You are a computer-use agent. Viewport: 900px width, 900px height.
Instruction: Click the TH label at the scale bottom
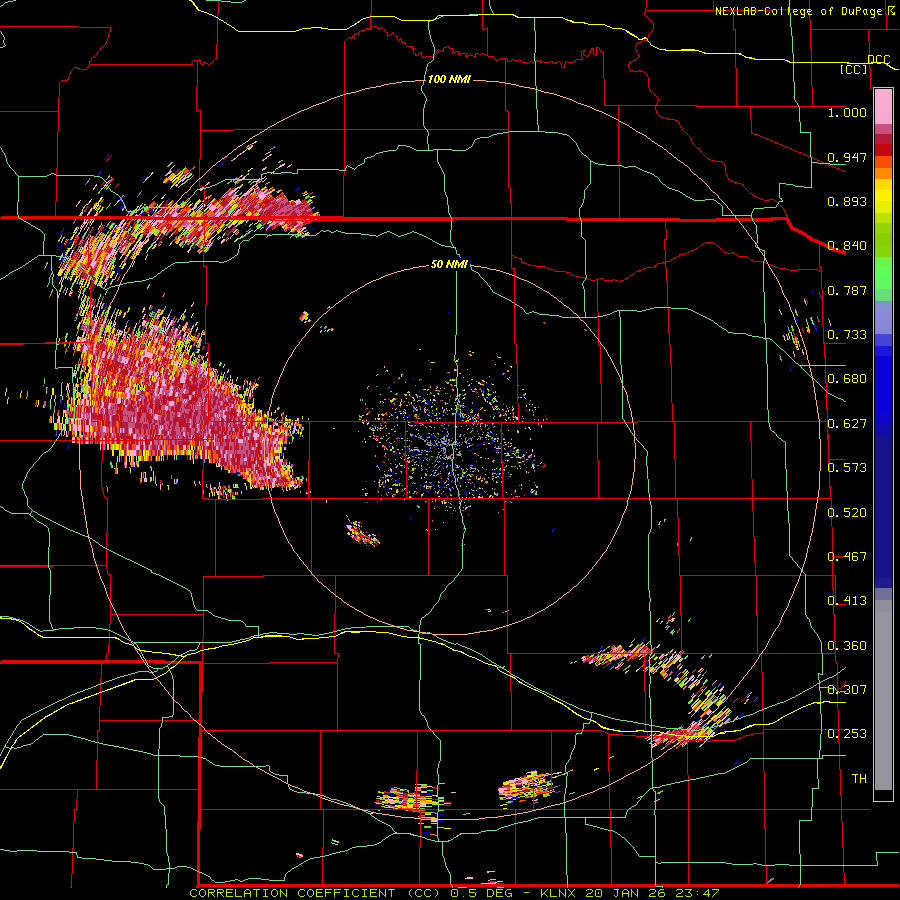pos(859,779)
